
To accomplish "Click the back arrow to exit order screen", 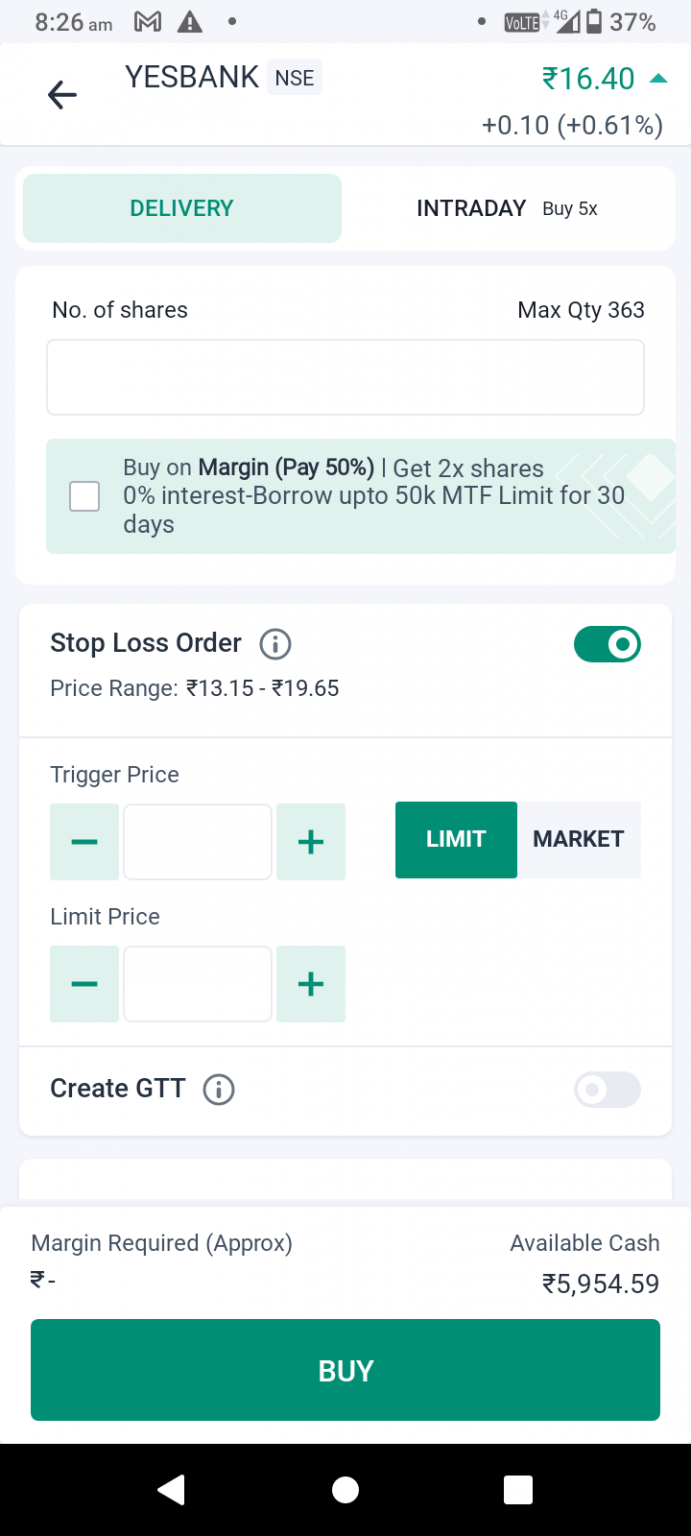I will click(x=62, y=95).
